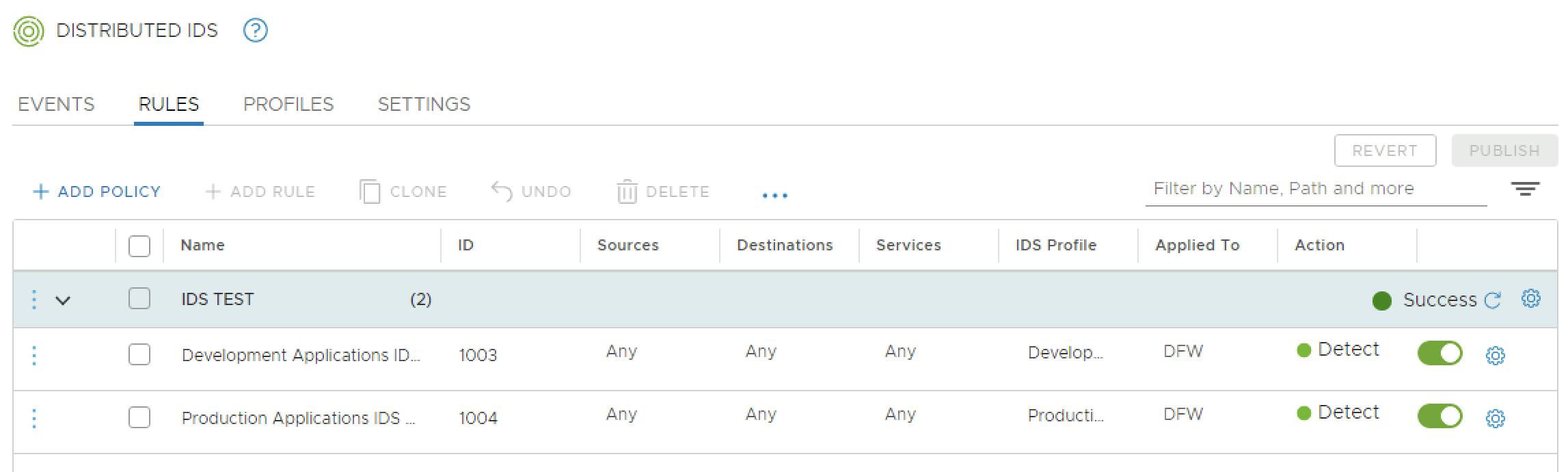
Task: Check the IDS TEST policy checkbox
Action: [x=139, y=299]
